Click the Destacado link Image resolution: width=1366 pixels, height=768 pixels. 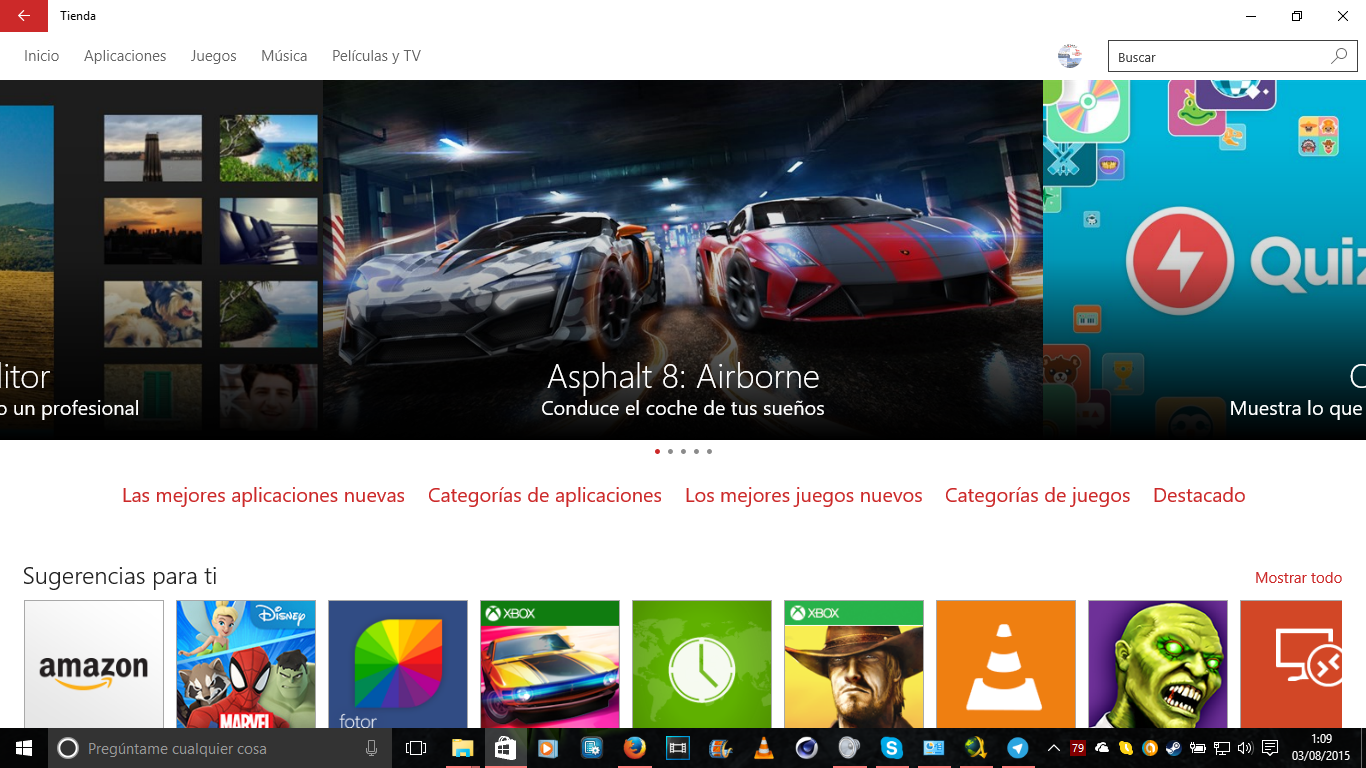[x=1199, y=495]
